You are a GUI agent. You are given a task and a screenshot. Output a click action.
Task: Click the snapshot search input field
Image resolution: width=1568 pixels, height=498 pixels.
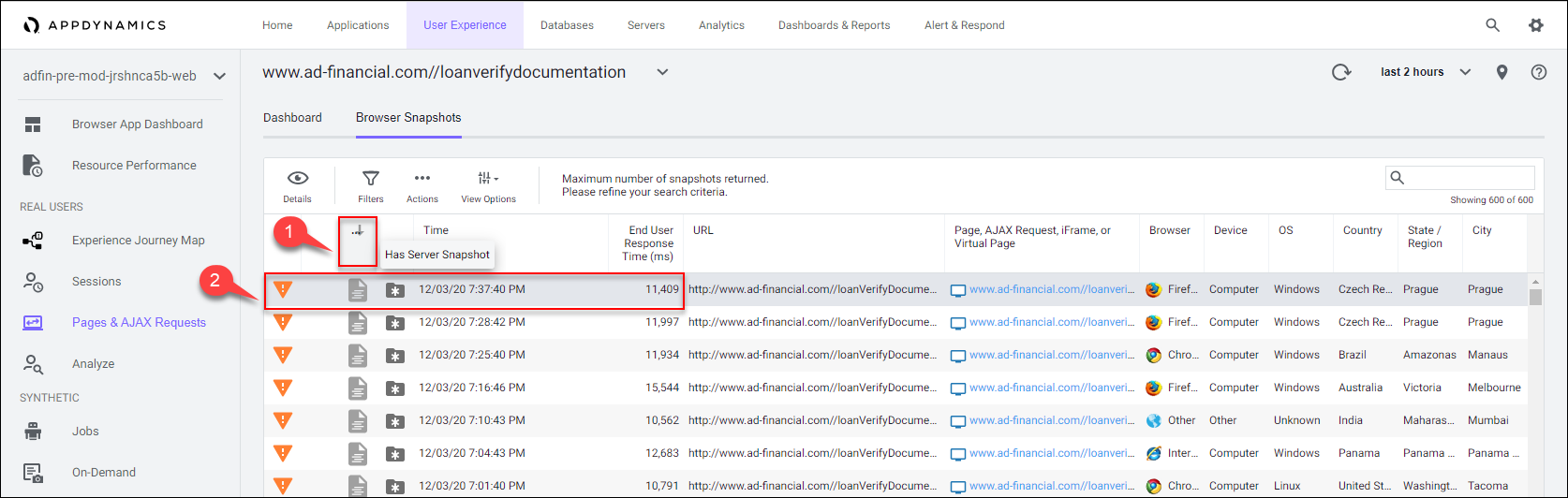click(1459, 178)
